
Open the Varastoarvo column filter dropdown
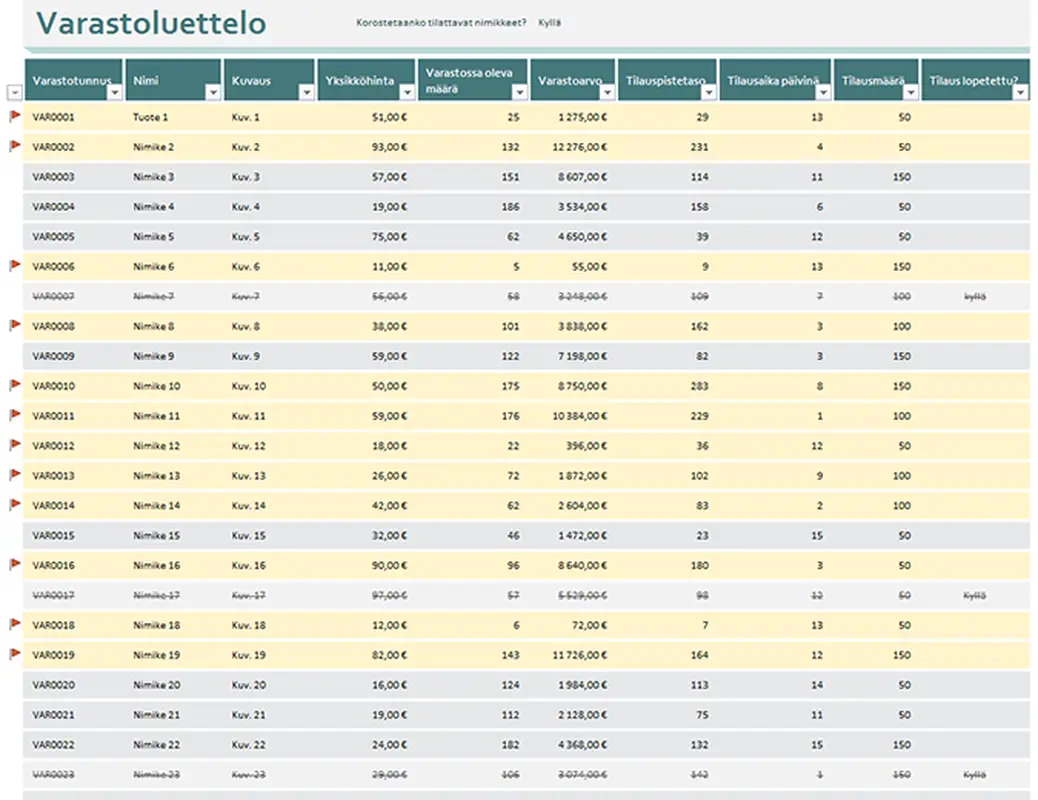[x=607, y=93]
